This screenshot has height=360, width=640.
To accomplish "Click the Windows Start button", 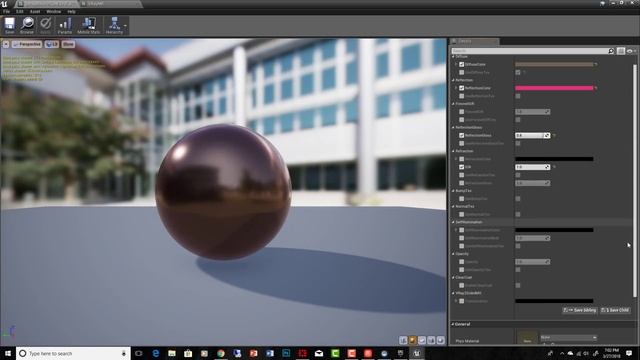I will (x=8, y=353).
